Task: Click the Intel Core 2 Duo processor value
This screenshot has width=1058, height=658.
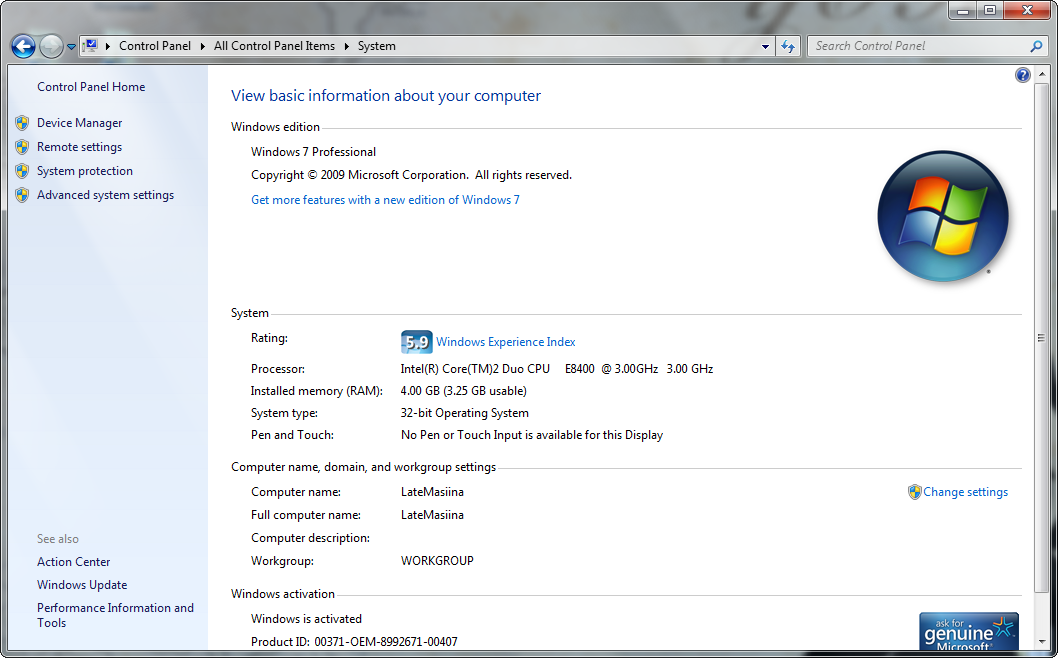Action: 557,368
